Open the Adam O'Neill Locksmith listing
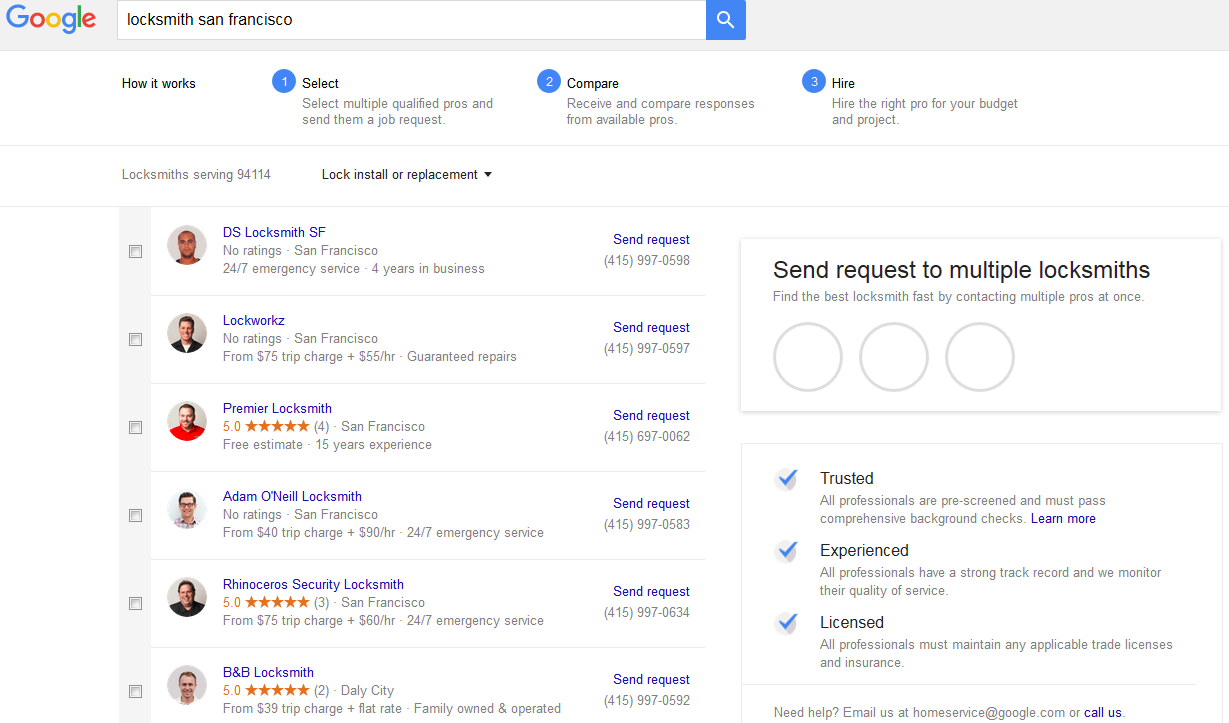The height and width of the screenshot is (723, 1229). [292, 496]
